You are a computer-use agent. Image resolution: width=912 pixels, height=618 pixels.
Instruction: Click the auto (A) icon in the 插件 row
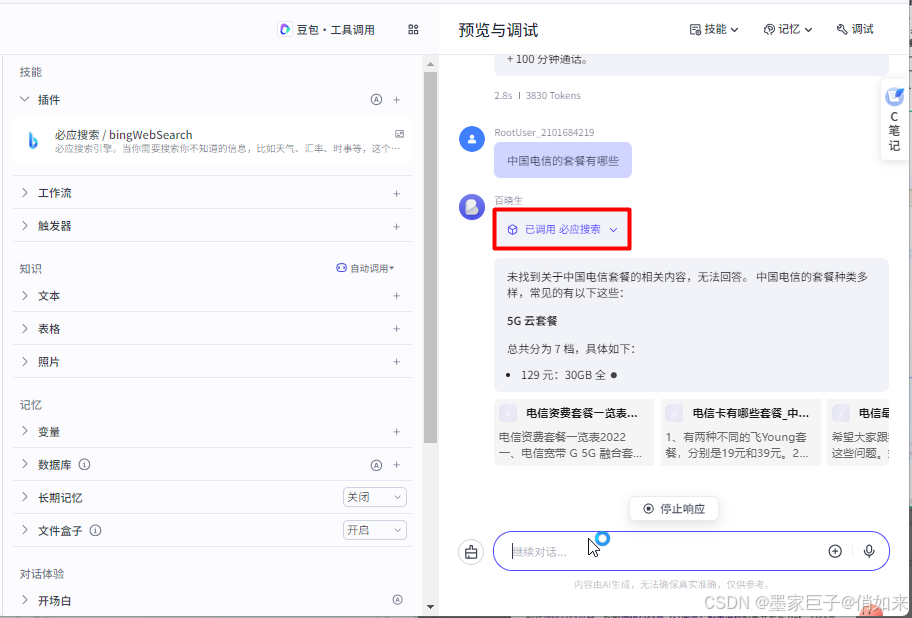(x=376, y=100)
